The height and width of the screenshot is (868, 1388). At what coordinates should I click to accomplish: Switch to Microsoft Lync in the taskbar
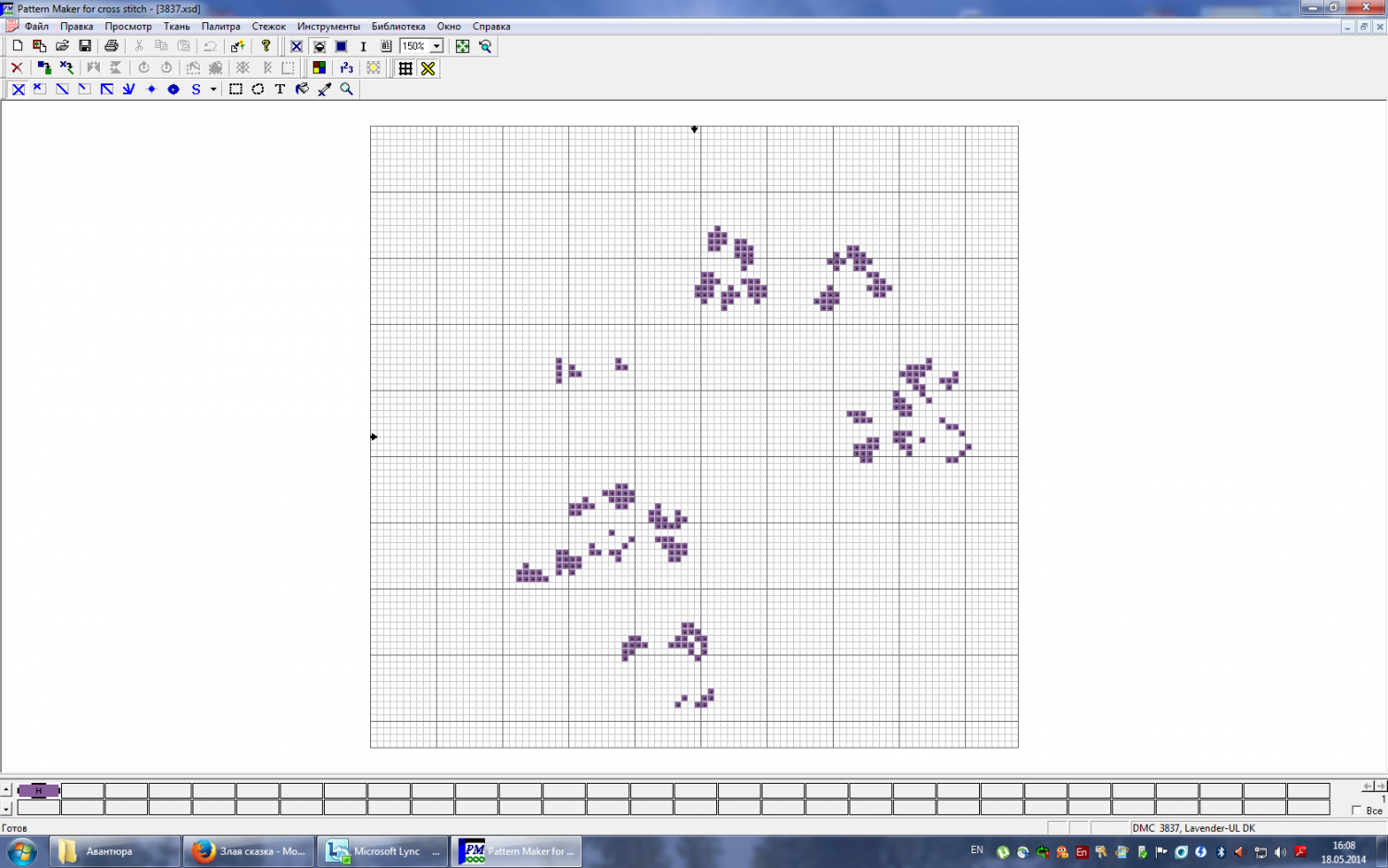click(x=382, y=851)
